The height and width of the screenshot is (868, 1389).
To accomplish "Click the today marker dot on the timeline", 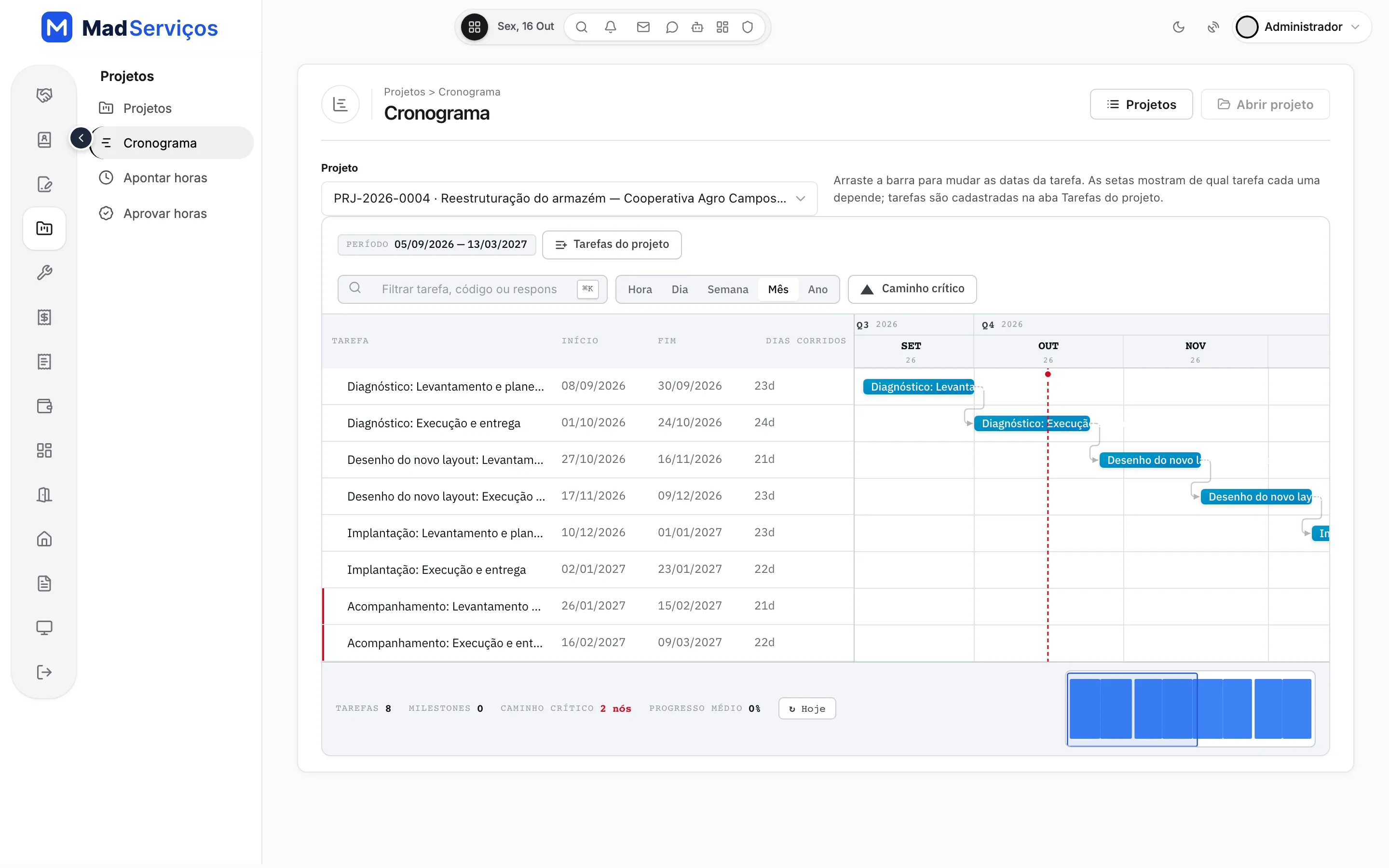I will 1048,374.
